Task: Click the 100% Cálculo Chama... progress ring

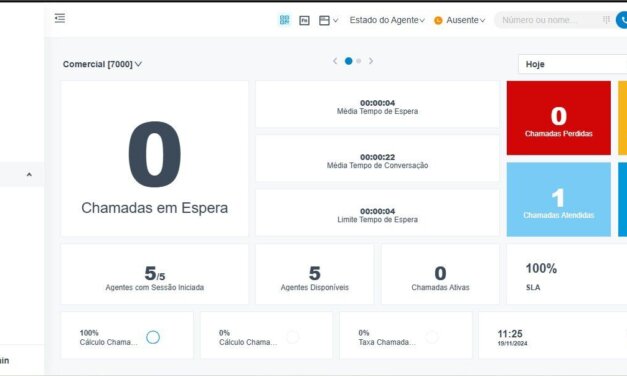Action: (153, 337)
